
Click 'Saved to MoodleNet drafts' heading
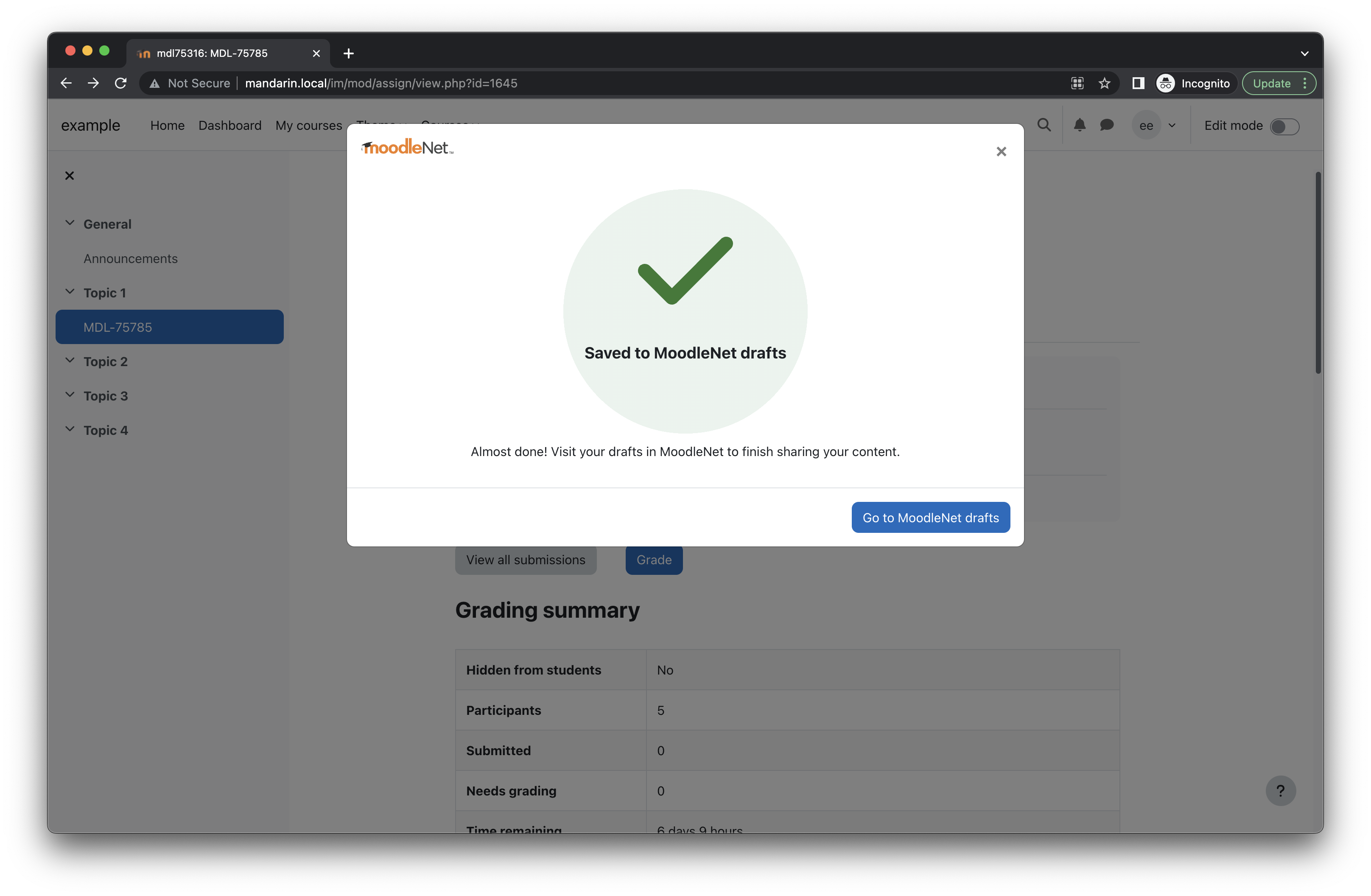(x=685, y=353)
